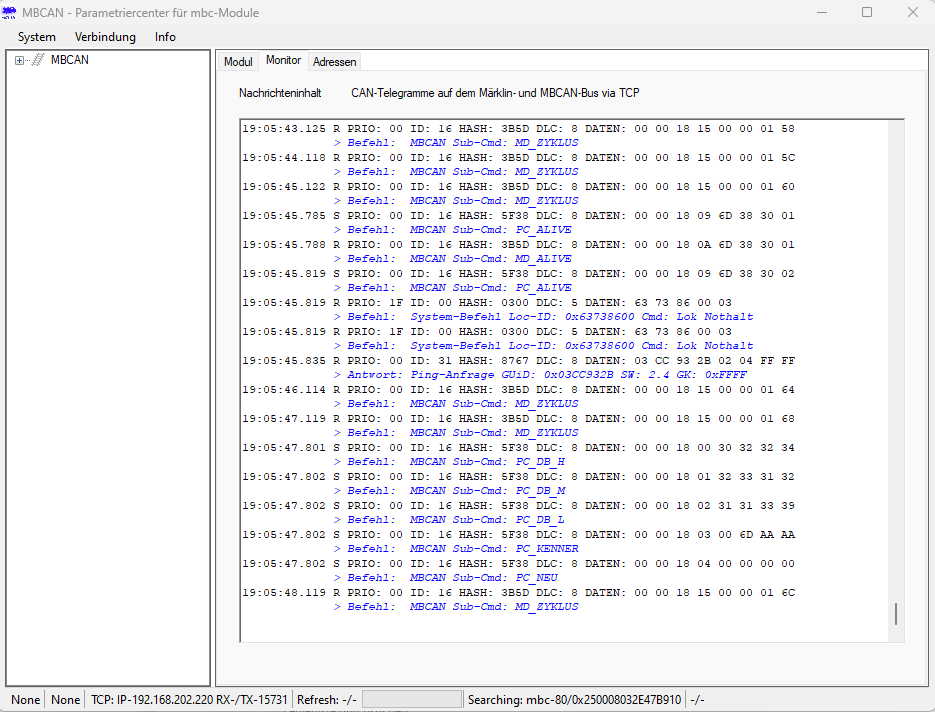Click the CAN-Telegramme via TCP description text
The image size is (935, 712).
pyautogui.click(x=496, y=93)
